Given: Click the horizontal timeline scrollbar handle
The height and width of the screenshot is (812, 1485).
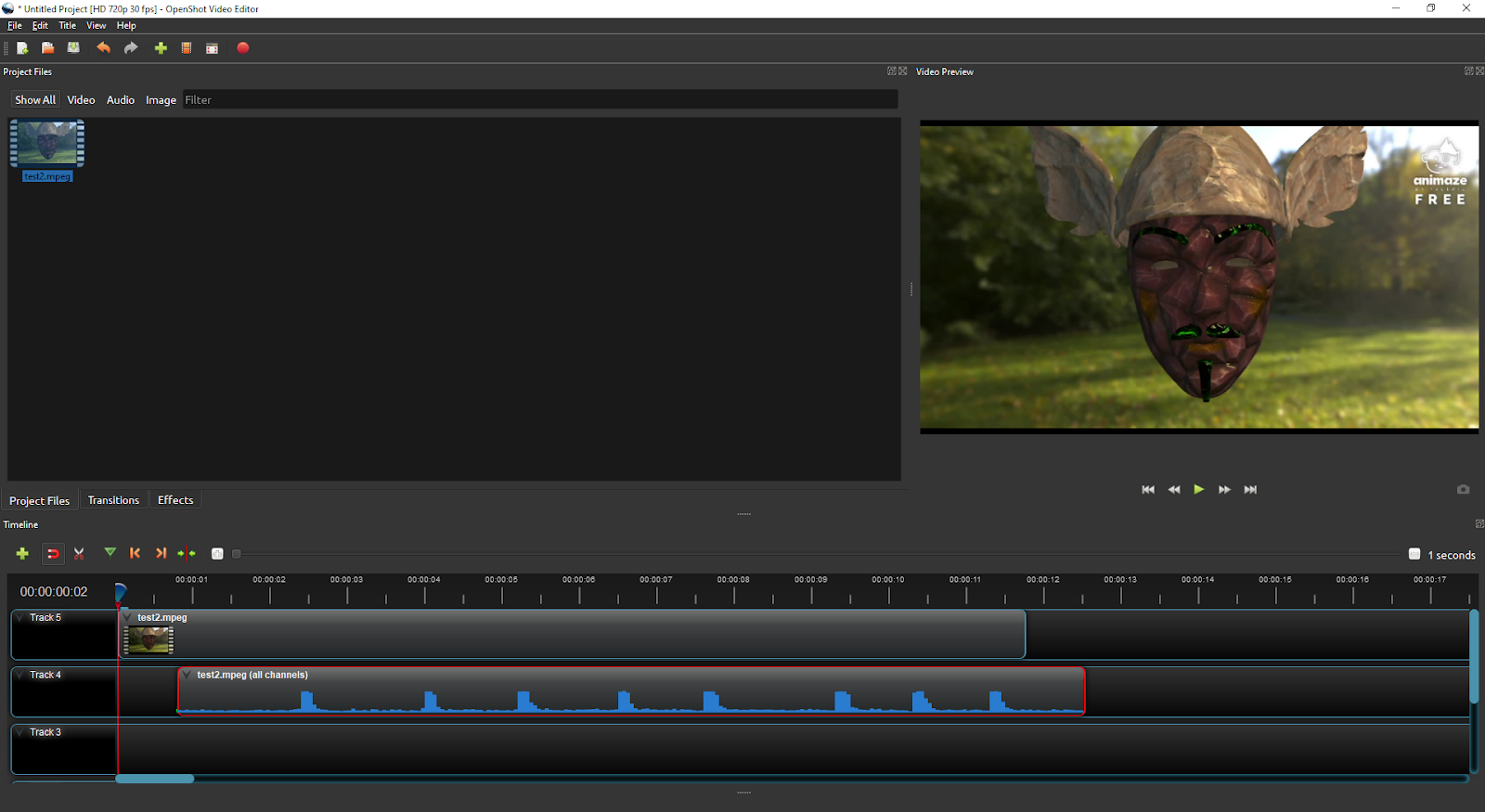Looking at the screenshot, I should pos(155,779).
